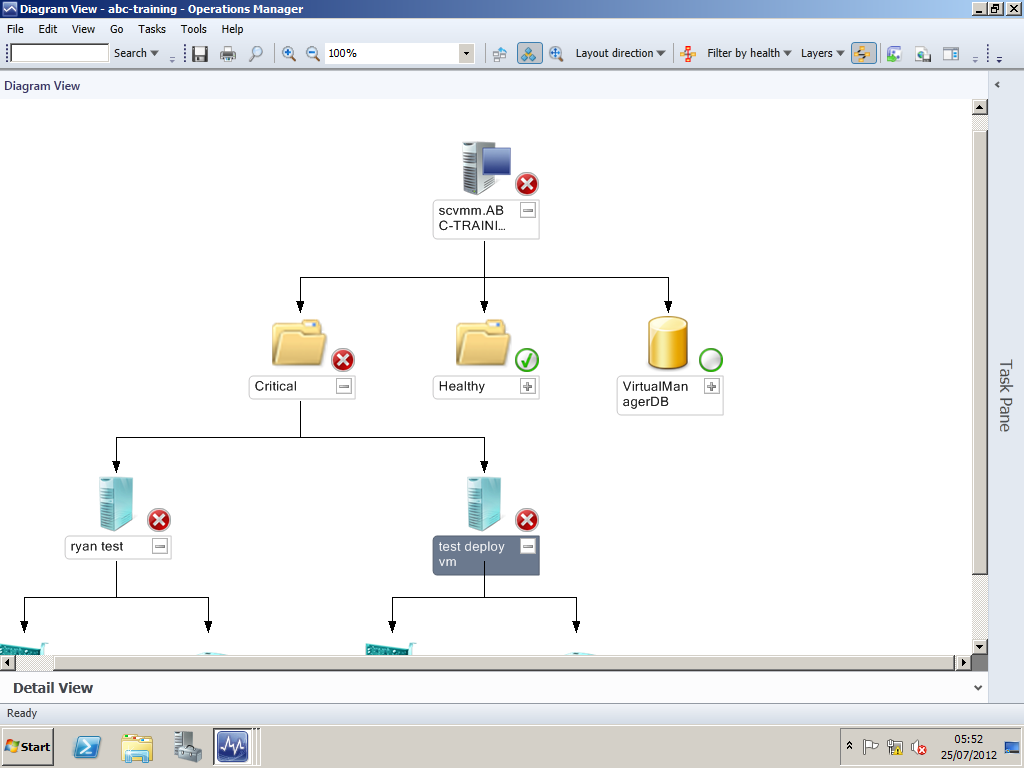Toggle the highlighted Auto Layout button
Image resolution: width=1024 pixels, height=768 pixels.
[529, 54]
